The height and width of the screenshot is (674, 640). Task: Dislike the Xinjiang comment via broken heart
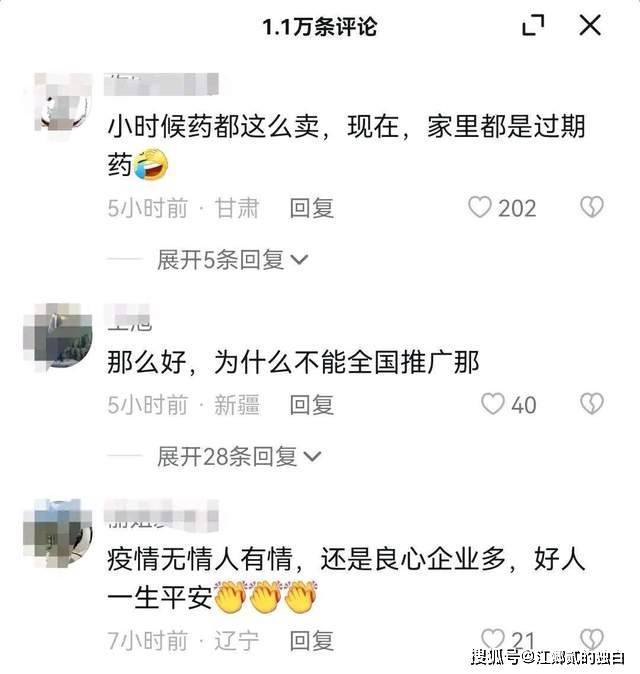592,404
